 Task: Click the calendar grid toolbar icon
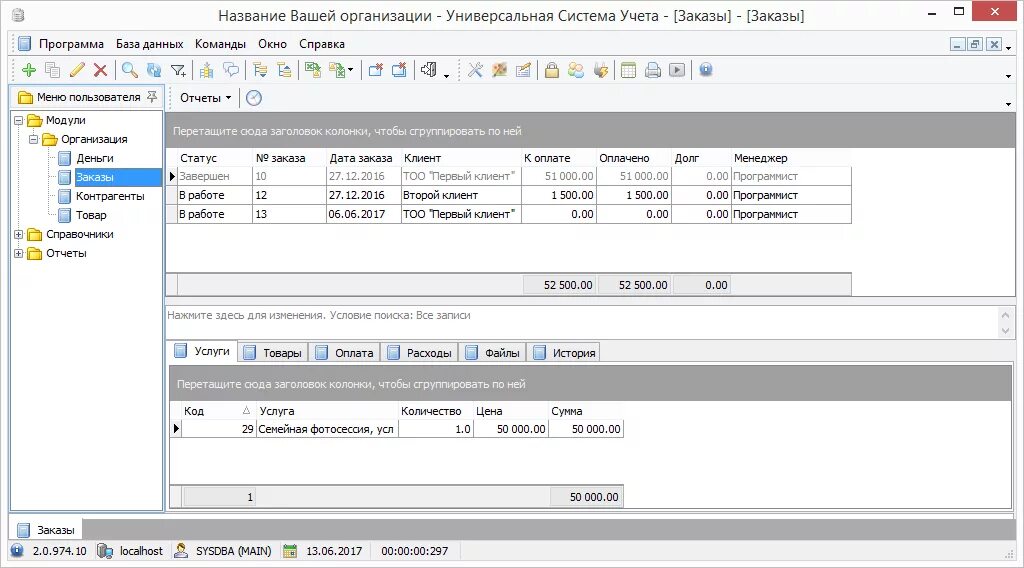tap(628, 70)
